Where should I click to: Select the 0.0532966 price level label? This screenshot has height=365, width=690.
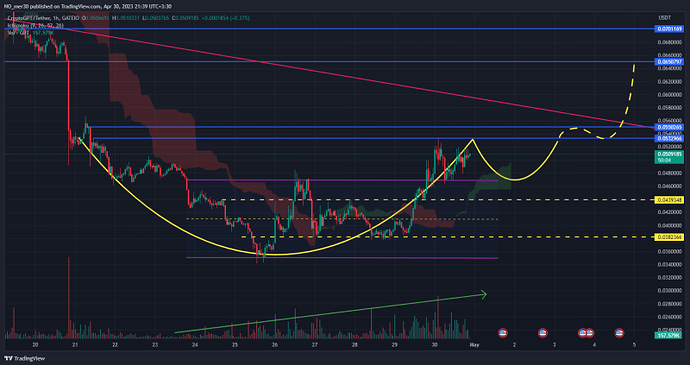pyautogui.click(x=669, y=138)
